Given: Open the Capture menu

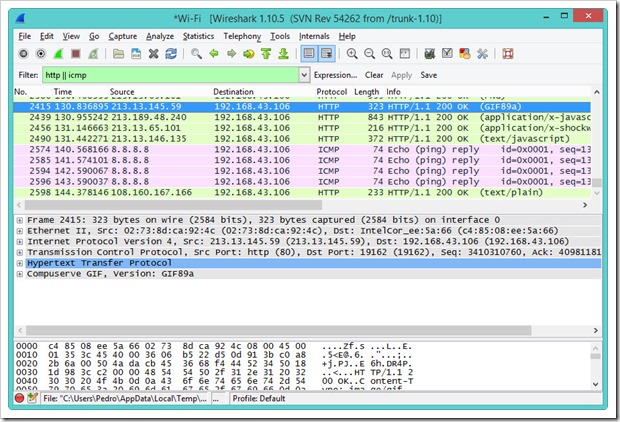Looking at the screenshot, I should coord(123,36).
